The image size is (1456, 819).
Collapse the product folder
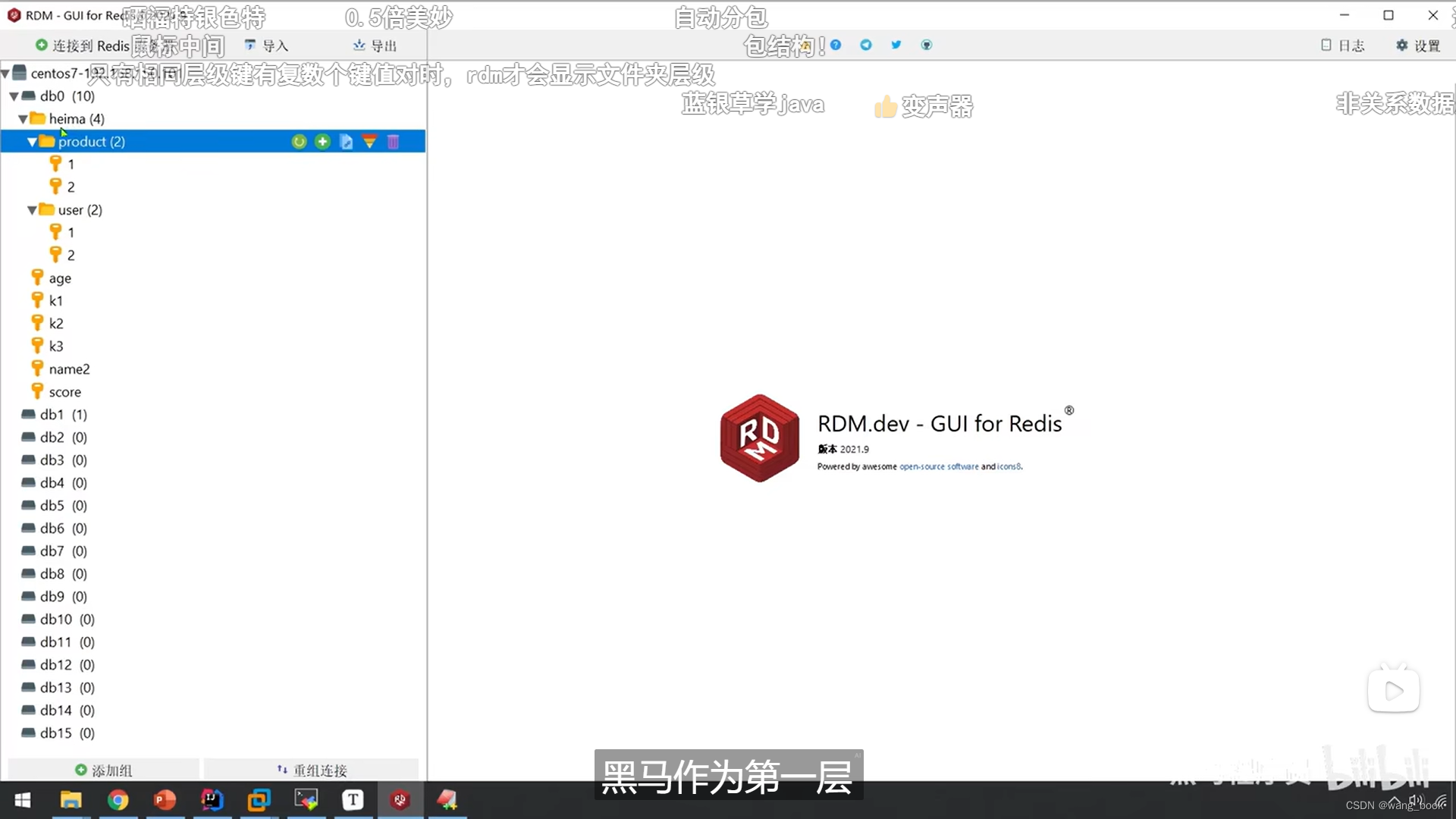click(32, 141)
